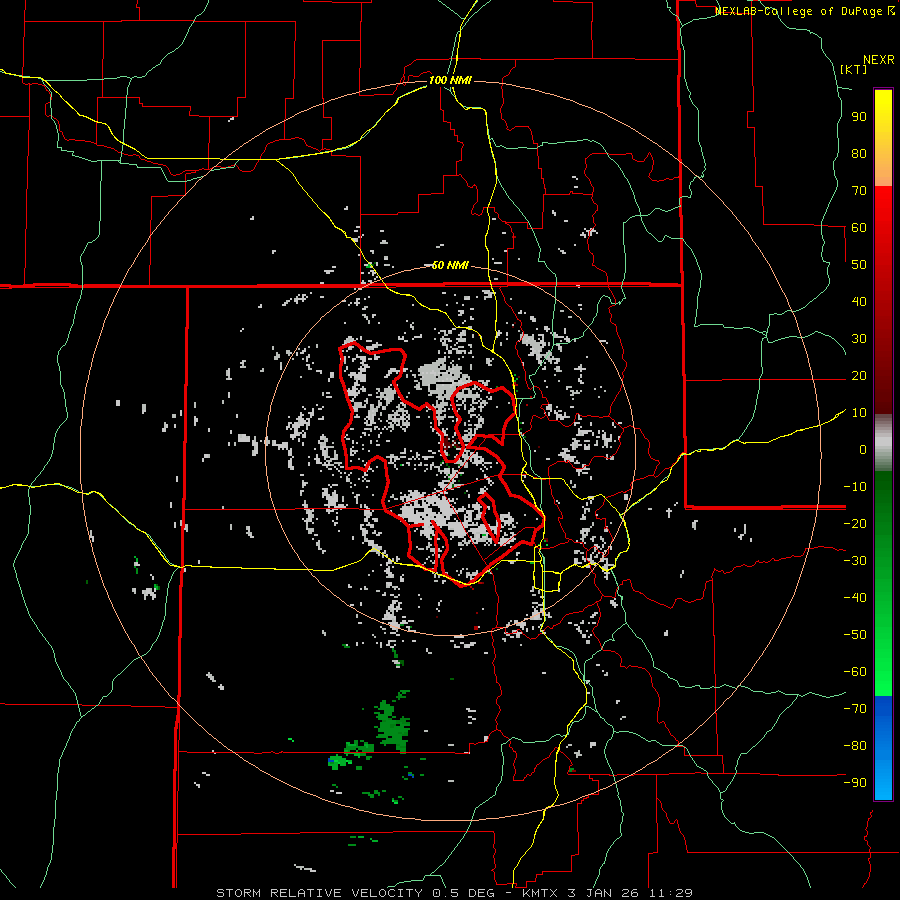Click the large green velocity patch south of the radar
The width and height of the screenshot is (900, 900).
tap(391, 725)
